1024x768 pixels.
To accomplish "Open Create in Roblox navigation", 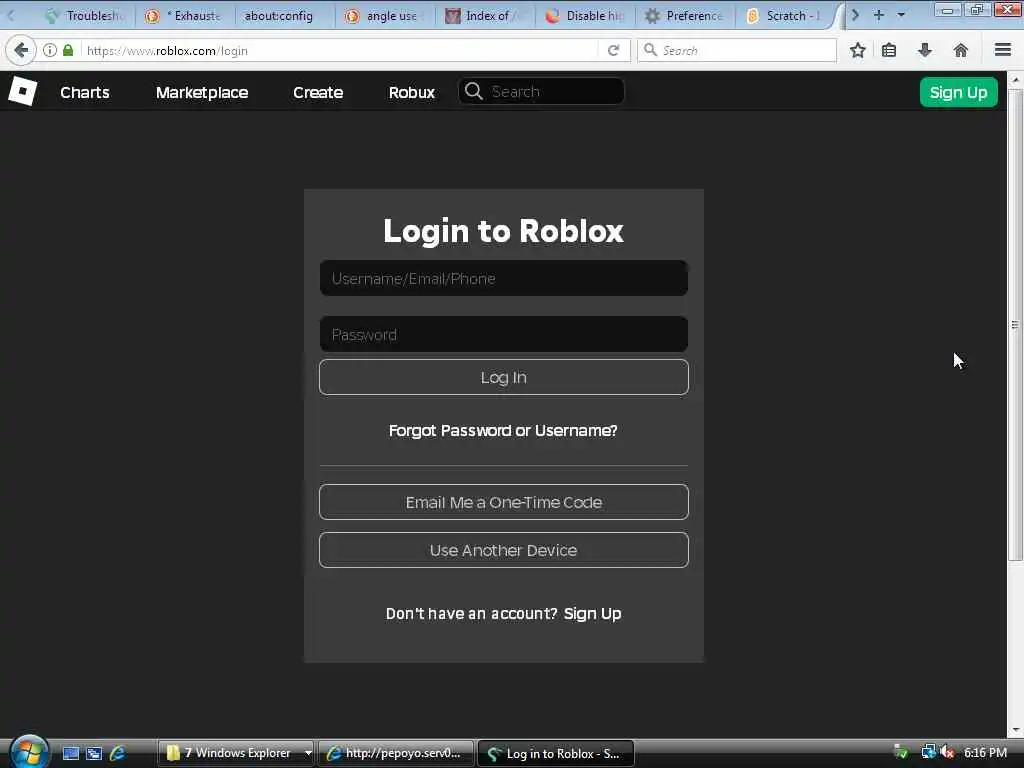I will point(318,92).
